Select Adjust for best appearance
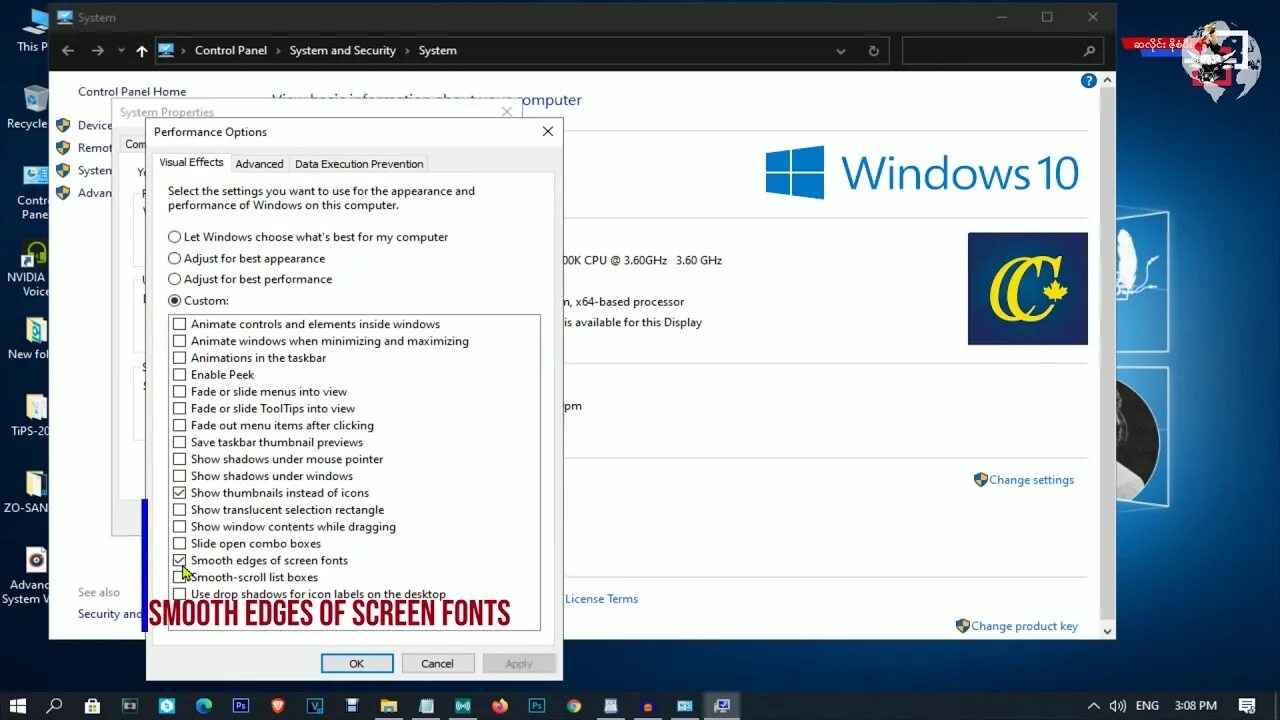Image resolution: width=1280 pixels, height=720 pixels. click(175, 258)
